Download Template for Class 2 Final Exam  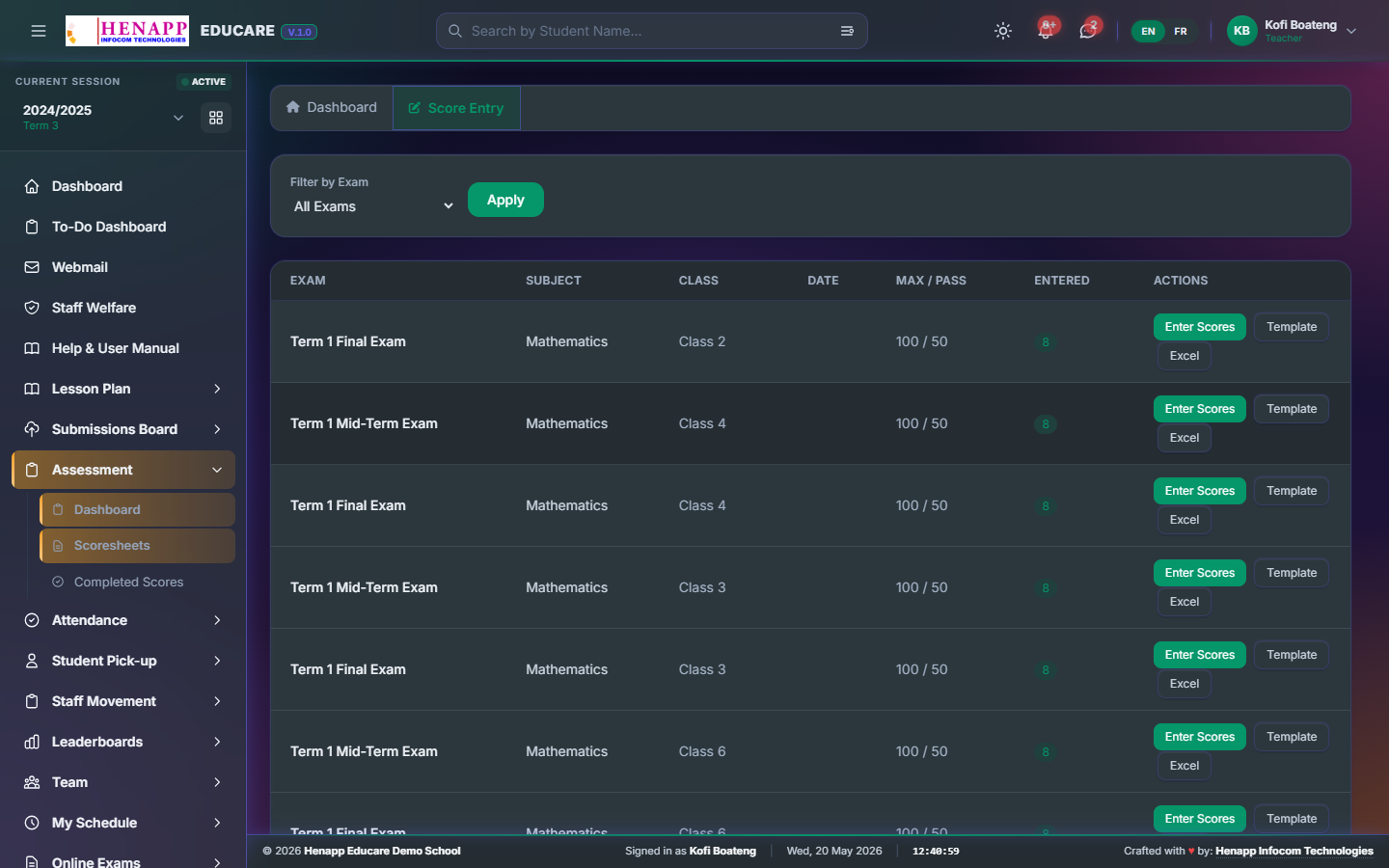pos(1292,327)
